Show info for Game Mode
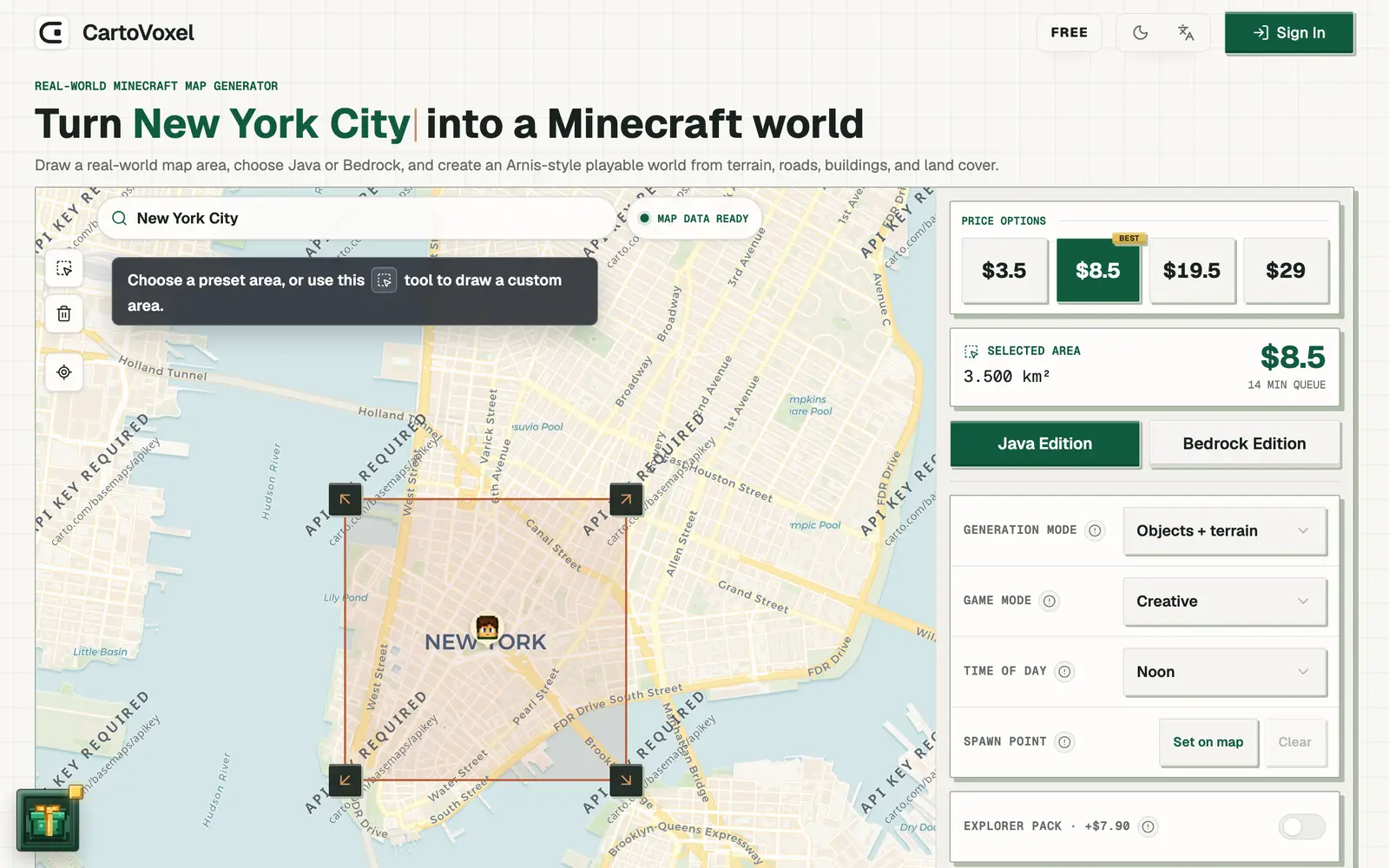 coord(1050,601)
